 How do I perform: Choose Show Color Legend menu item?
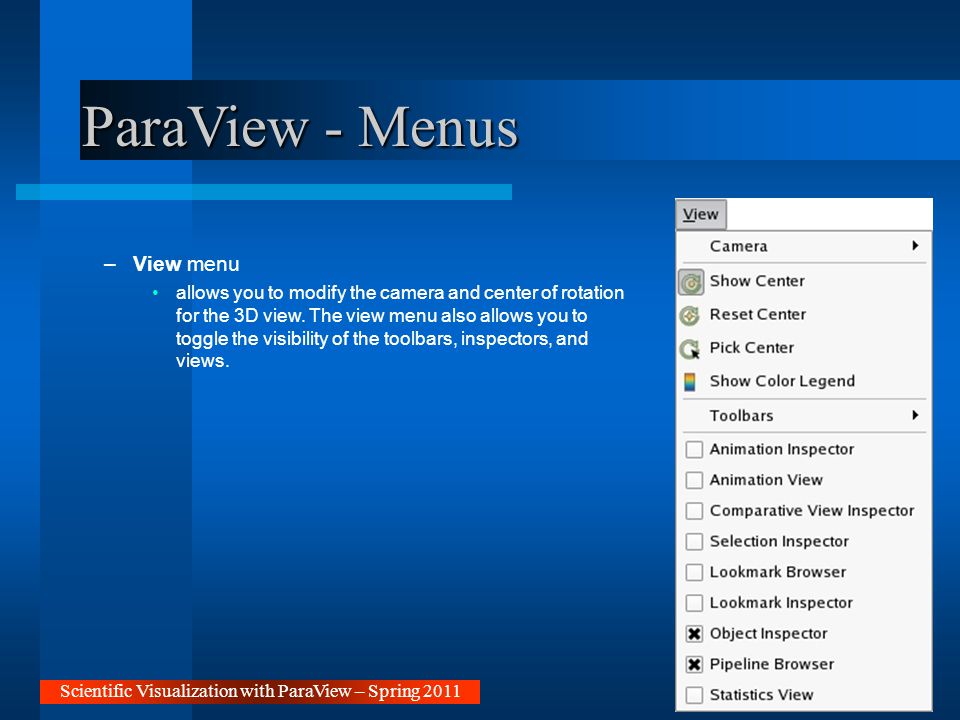tap(803, 381)
